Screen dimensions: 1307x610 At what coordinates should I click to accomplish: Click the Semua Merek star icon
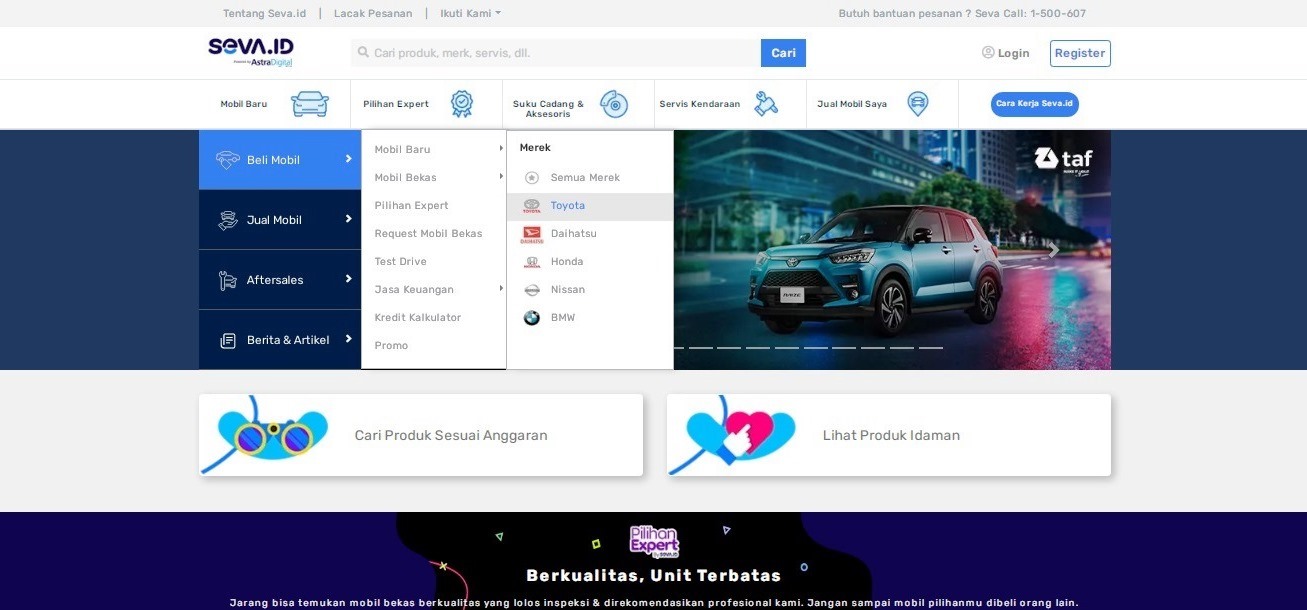click(532, 178)
